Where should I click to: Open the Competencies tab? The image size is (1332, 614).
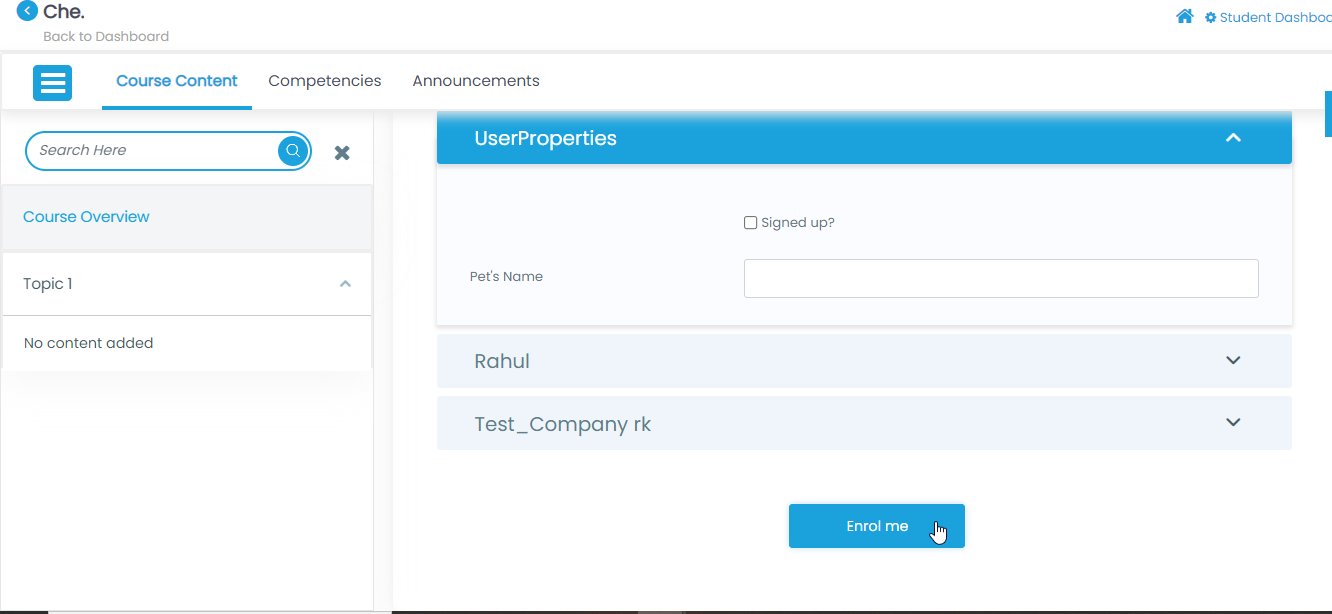(x=325, y=81)
